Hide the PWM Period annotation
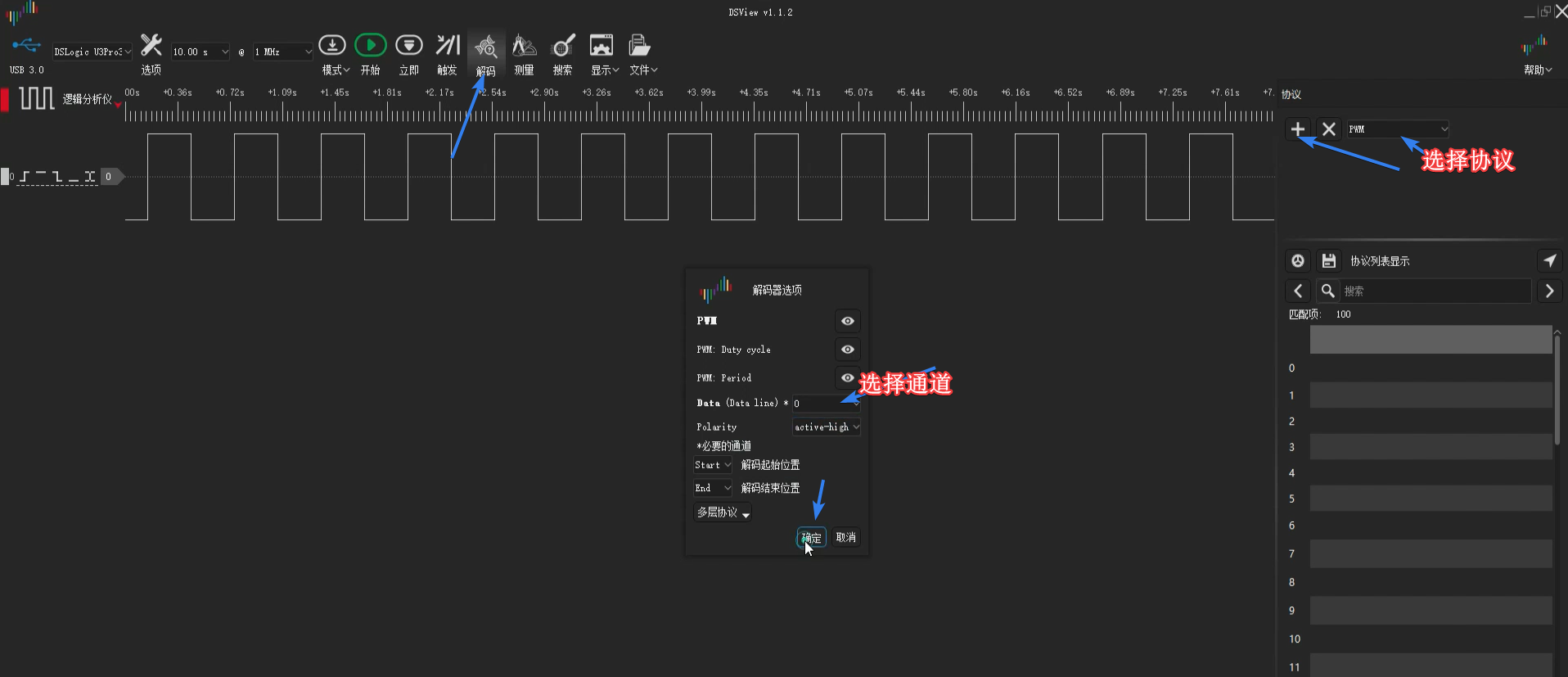This screenshot has height=677, width=1568. [x=847, y=377]
